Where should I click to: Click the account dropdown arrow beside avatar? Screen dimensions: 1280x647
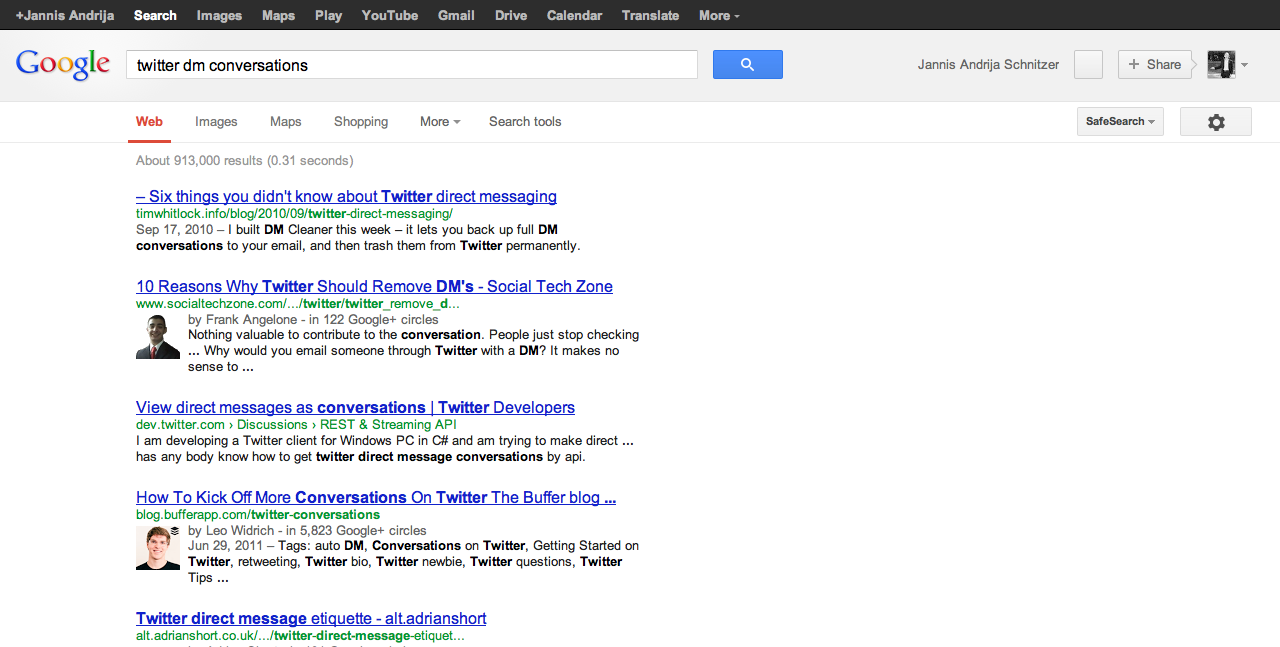[1244, 66]
